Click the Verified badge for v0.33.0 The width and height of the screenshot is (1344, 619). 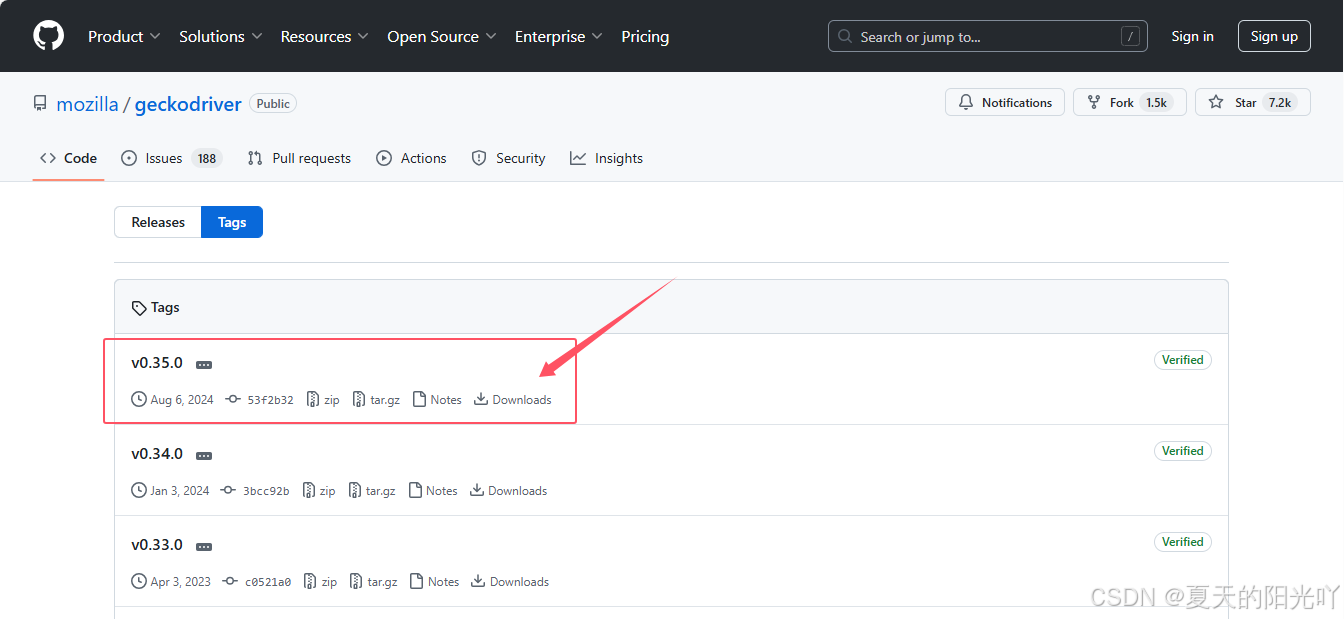coord(1183,542)
